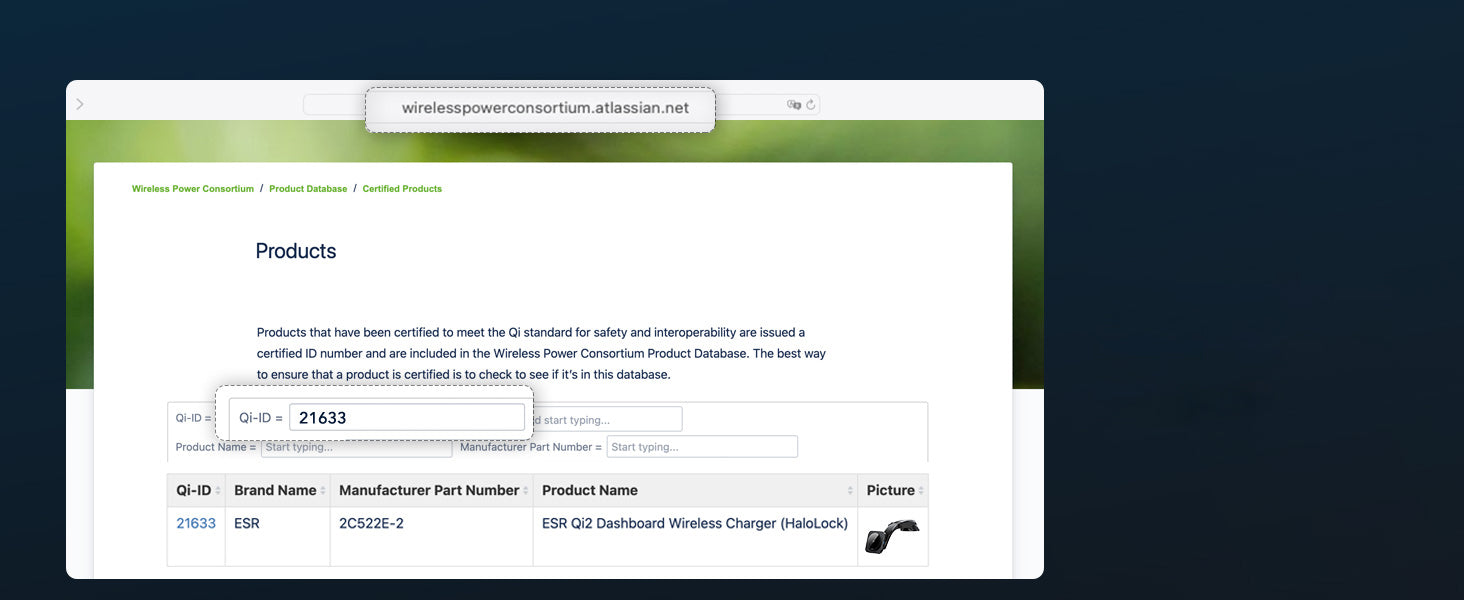Sort by Qi-ID column arrows
Image resolution: width=1464 pixels, height=600 pixels.
[x=217, y=491]
